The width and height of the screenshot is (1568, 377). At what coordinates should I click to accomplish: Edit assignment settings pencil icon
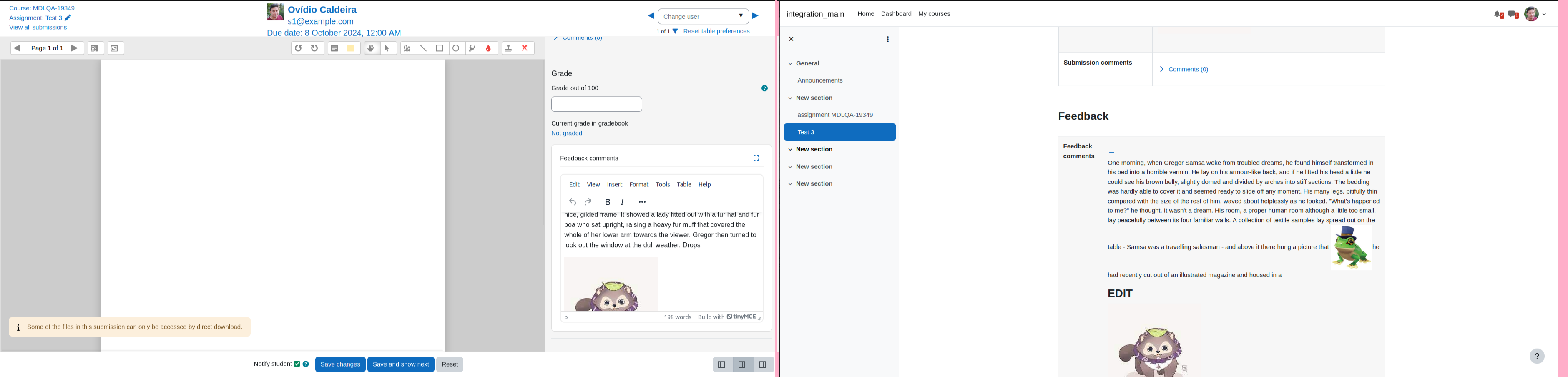(x=68, y=18)
